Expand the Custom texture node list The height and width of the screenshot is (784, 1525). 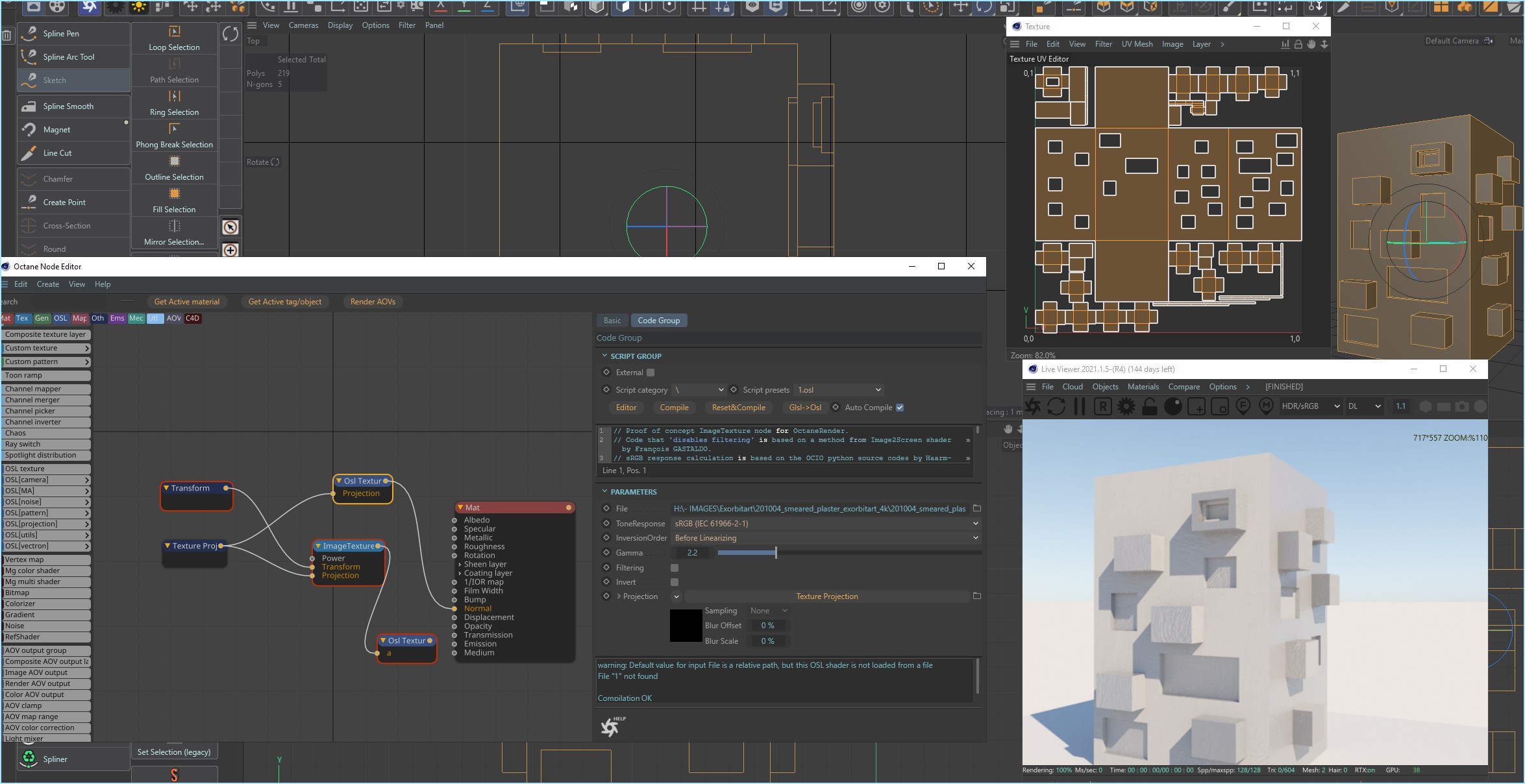click(x=86, y=349)
